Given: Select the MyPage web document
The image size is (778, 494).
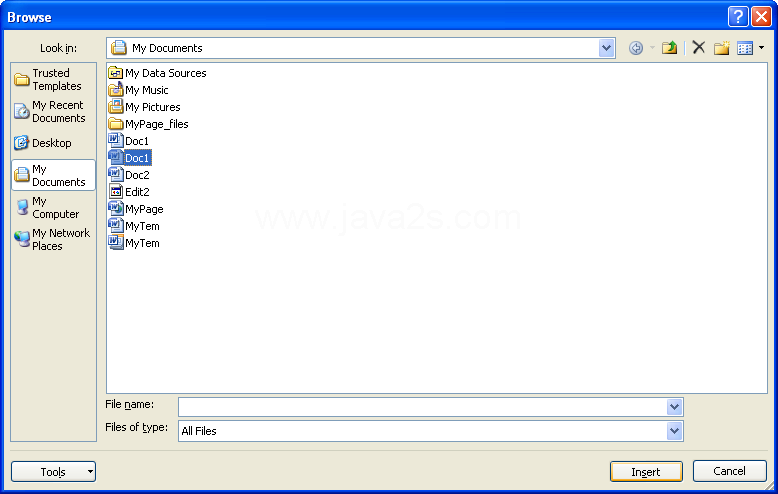Looking at the screenshot, I should pos(136,209).
